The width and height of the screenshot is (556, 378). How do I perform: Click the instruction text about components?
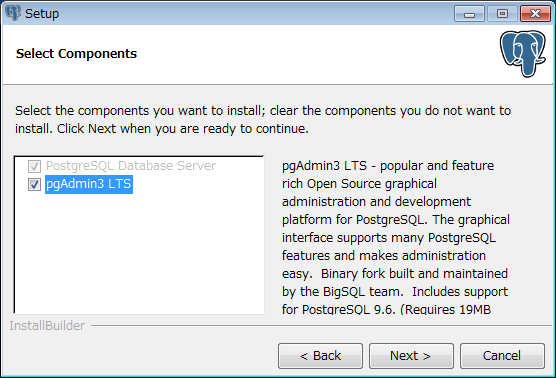263,119
